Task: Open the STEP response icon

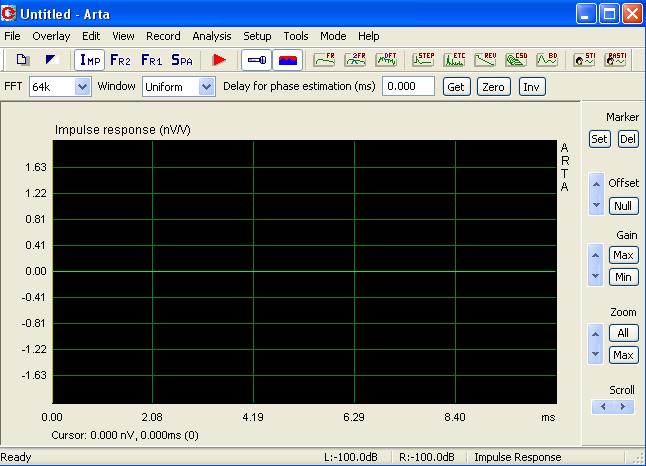Action: point(423,60)
